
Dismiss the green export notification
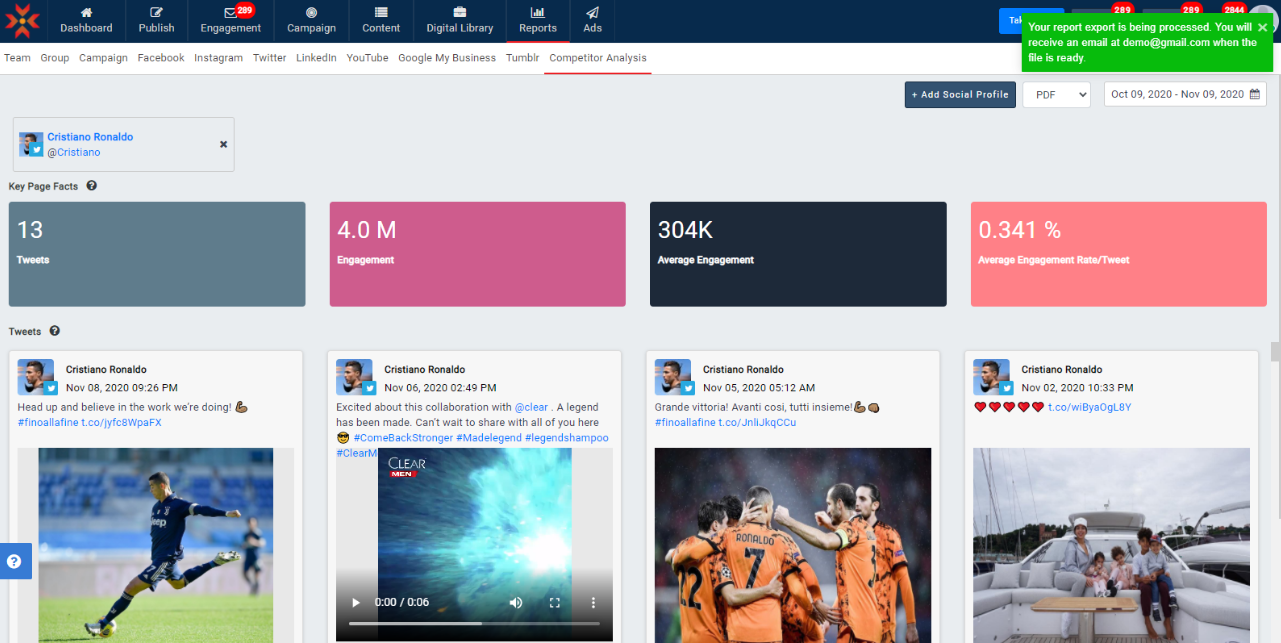[1262, 27]
